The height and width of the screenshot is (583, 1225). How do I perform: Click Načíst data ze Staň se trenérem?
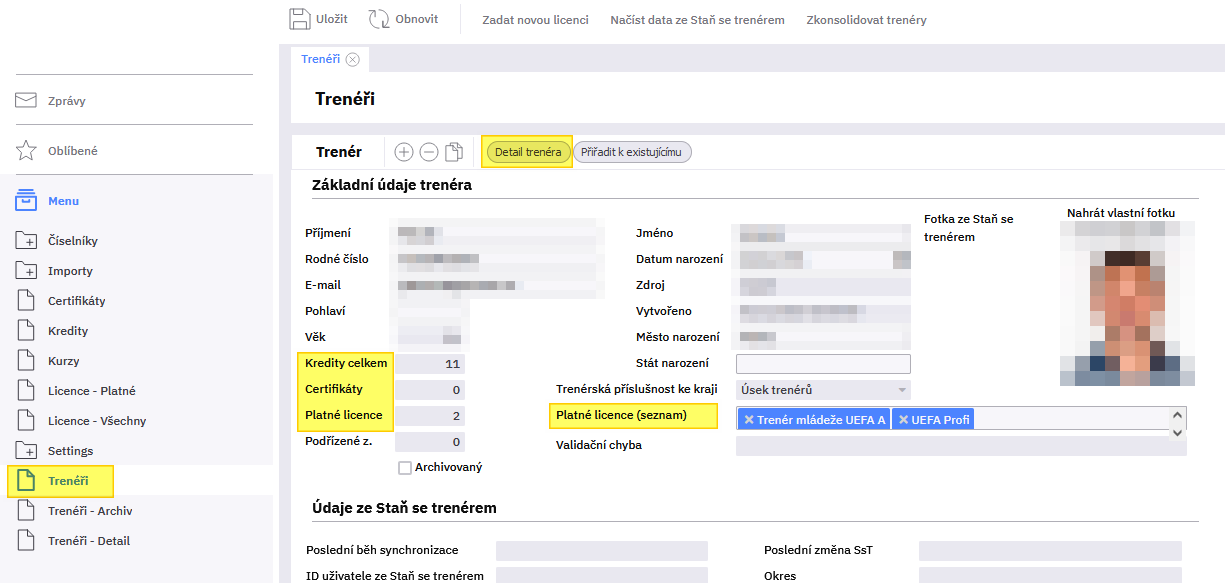[698, 20]
